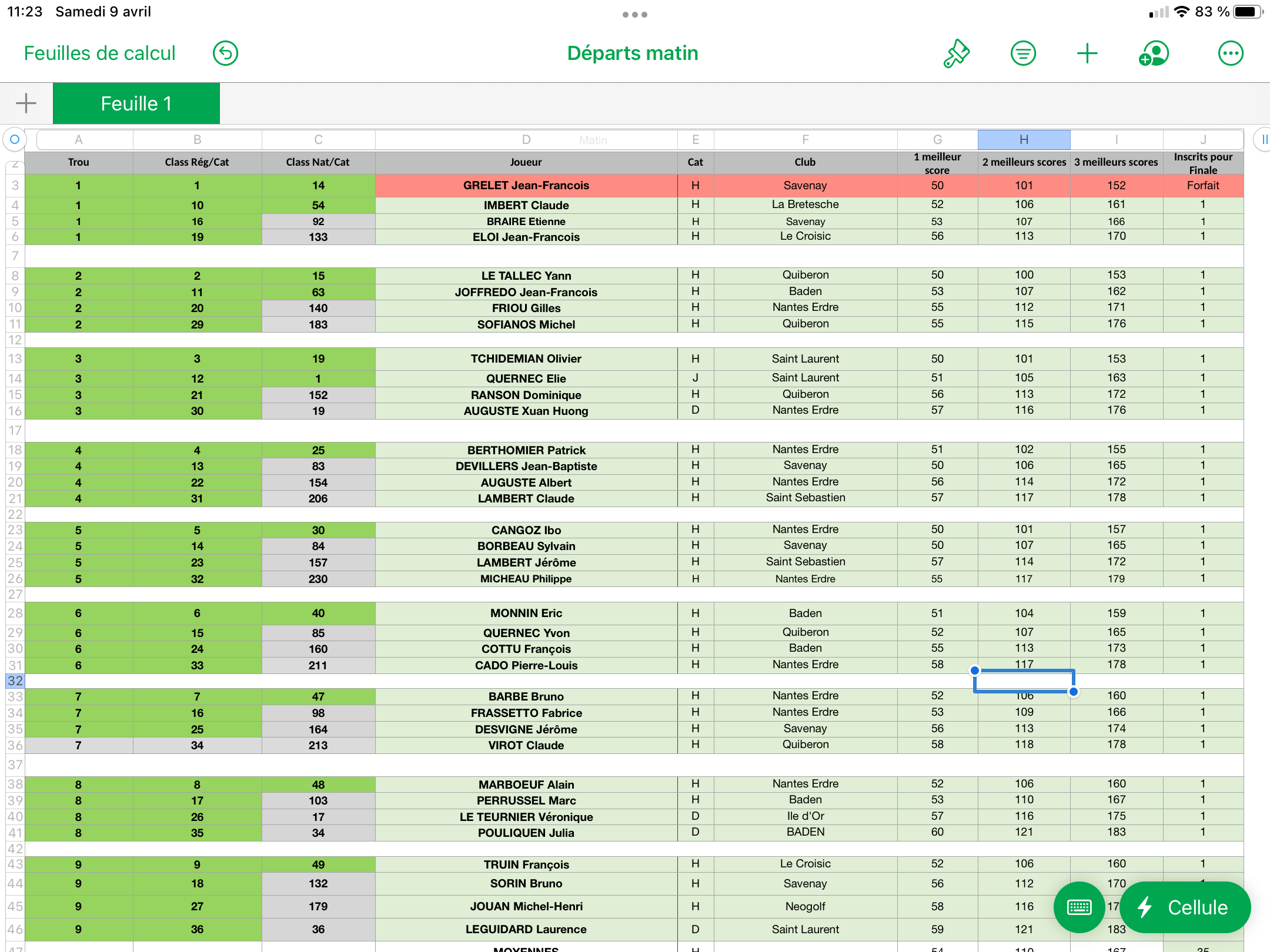This screenshot has height=952, width=1270.
Task: Select row 32 header
Action: pyautogui.click(x=15, y=681)
